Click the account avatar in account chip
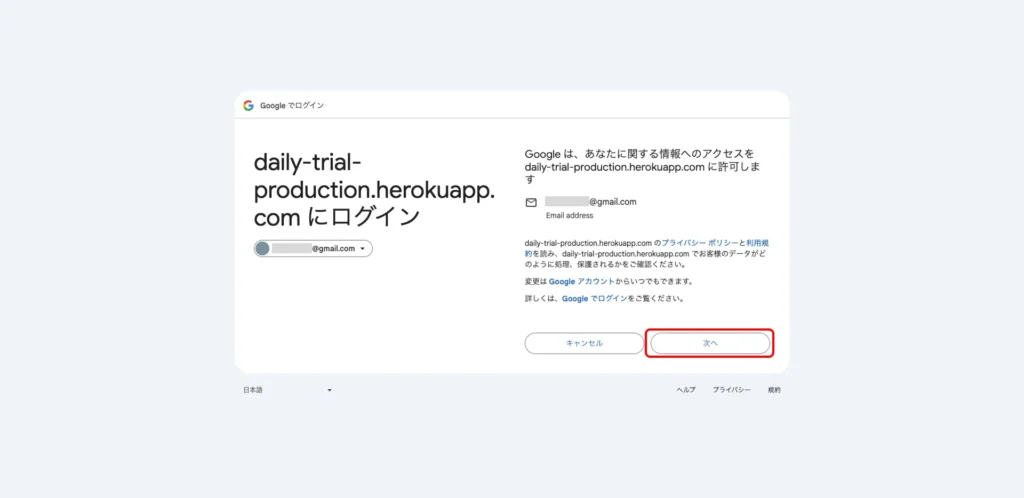Screen dimensions: 1024x498 (x=263, y=249)
